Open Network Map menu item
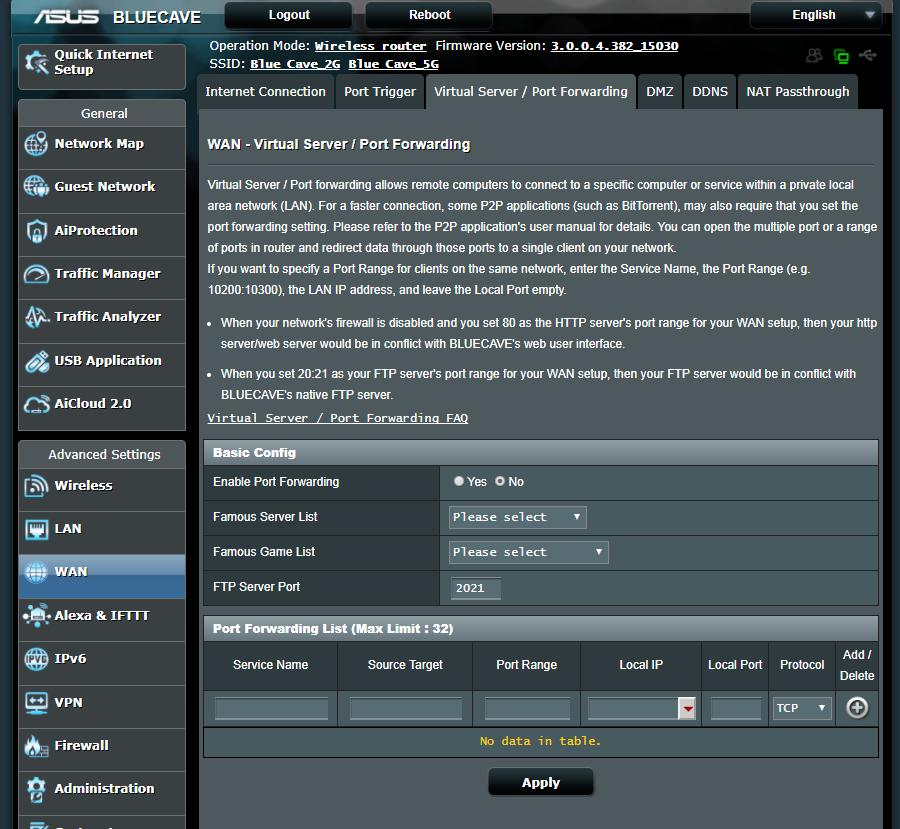This screenshot has height=829, width=900. click(102, 148)
